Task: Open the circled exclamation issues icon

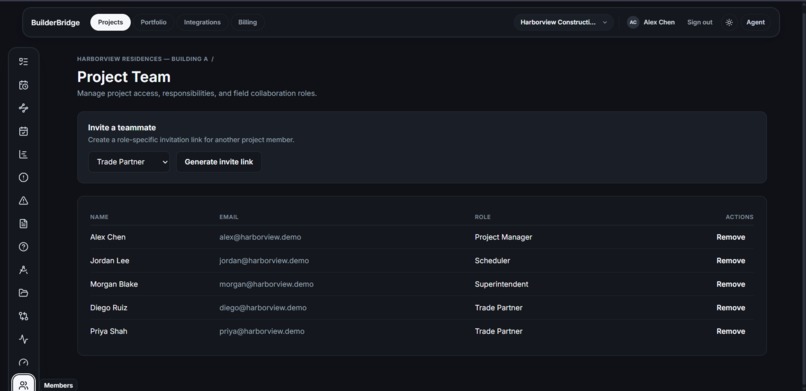Action: pos(23,177)
